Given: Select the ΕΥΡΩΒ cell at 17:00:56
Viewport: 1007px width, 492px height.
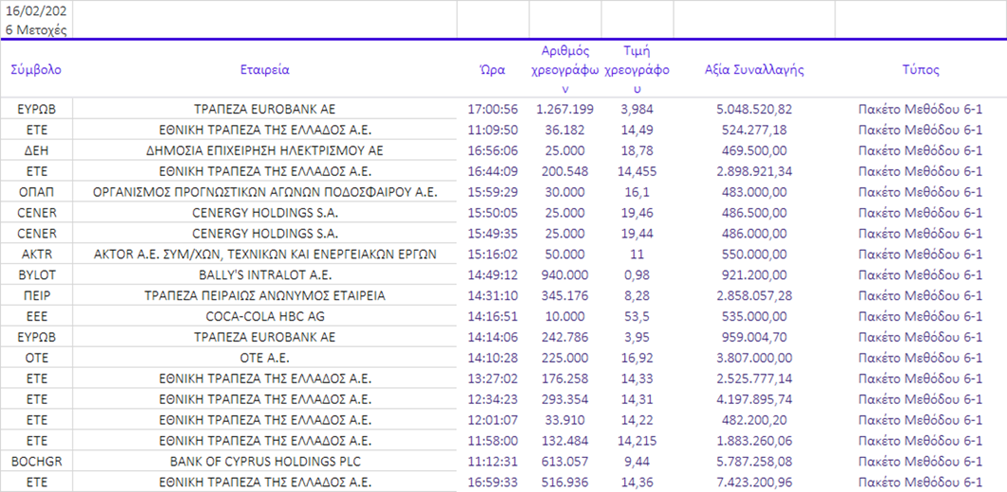Looking at the screenshot, I should [x=37, y=109].
